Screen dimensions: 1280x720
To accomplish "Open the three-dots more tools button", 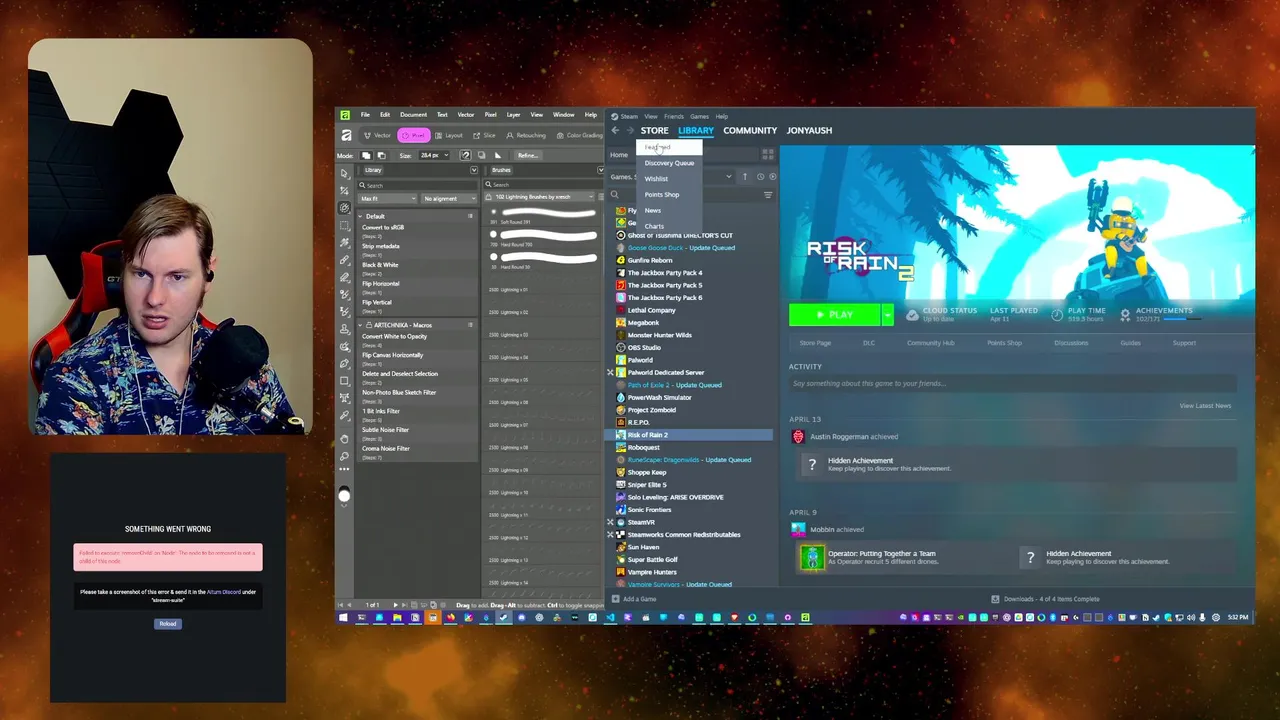I will (345, 469).
